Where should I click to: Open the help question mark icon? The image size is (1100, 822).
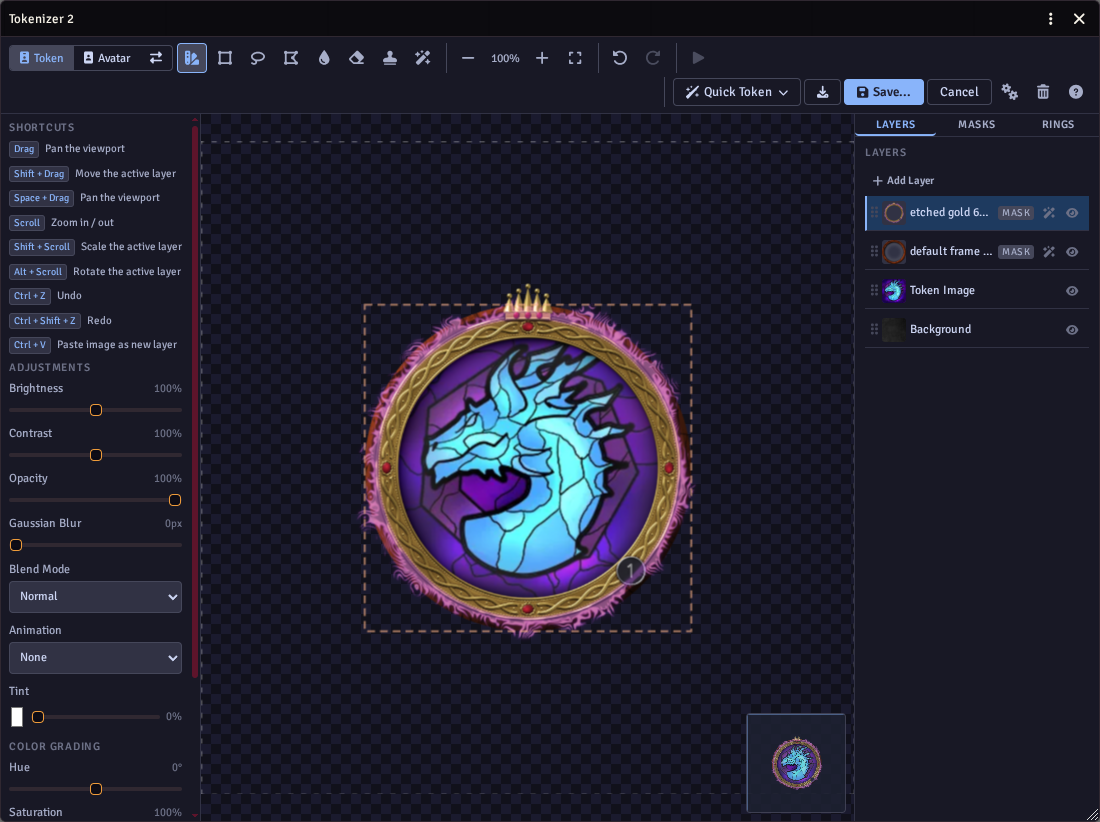point(1075,92)
